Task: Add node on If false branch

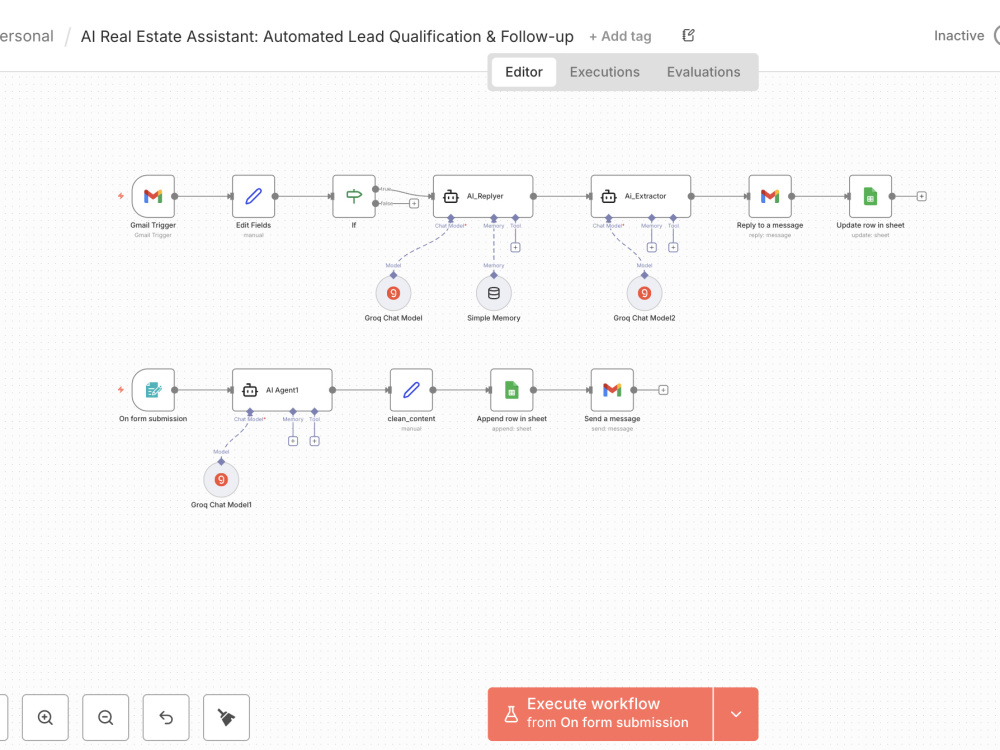Action: tap(414, 203)
